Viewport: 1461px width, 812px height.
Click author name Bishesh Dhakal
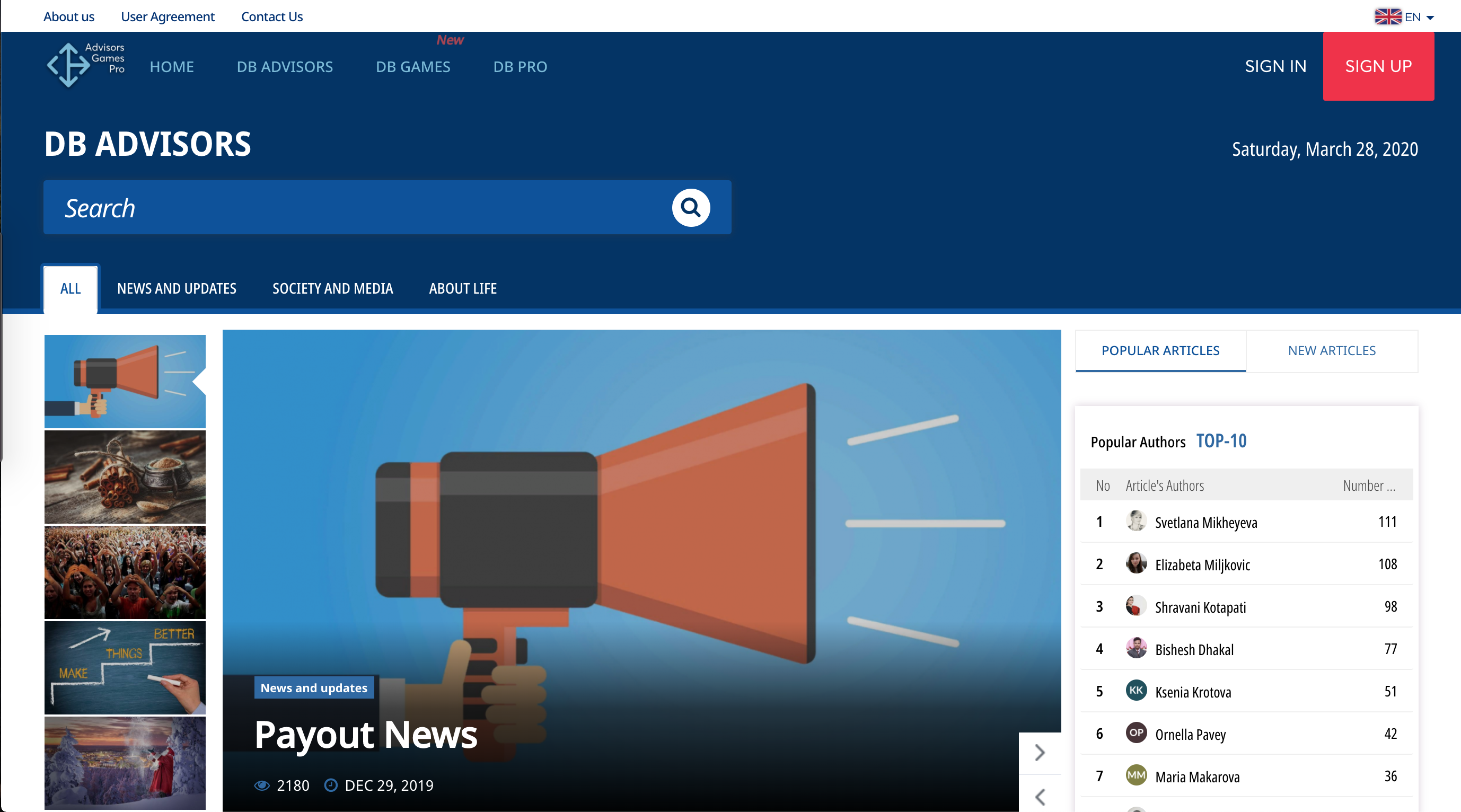(1194, 650)
